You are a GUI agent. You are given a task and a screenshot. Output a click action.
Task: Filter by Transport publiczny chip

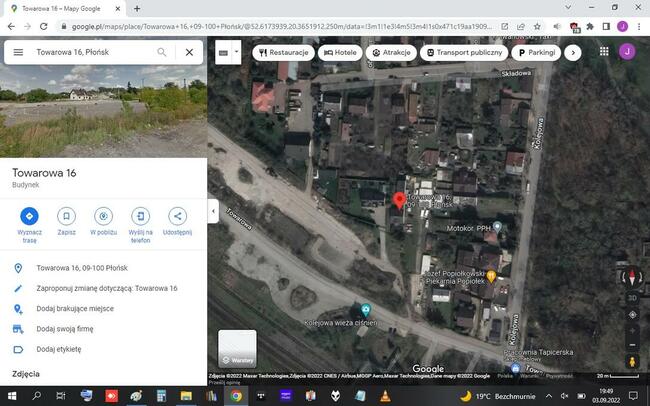click(x=464, y=53)
